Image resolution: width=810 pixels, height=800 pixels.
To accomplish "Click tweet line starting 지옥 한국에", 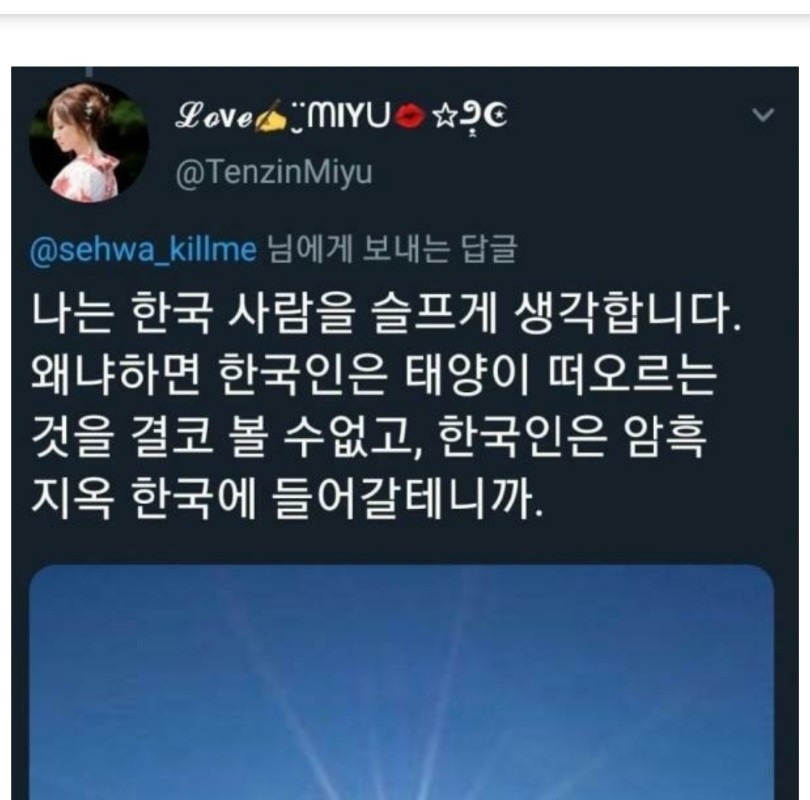I will pos(287,499).
